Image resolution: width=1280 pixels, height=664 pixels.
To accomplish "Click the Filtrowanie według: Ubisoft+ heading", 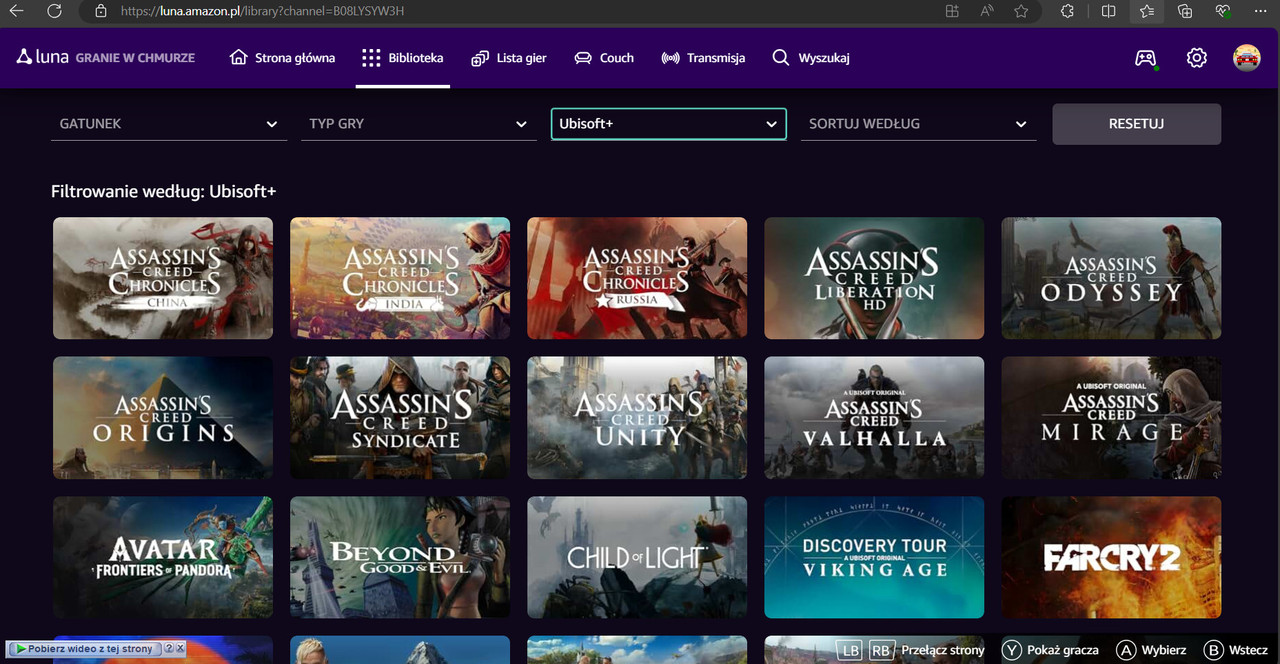I will pos(163,191).
